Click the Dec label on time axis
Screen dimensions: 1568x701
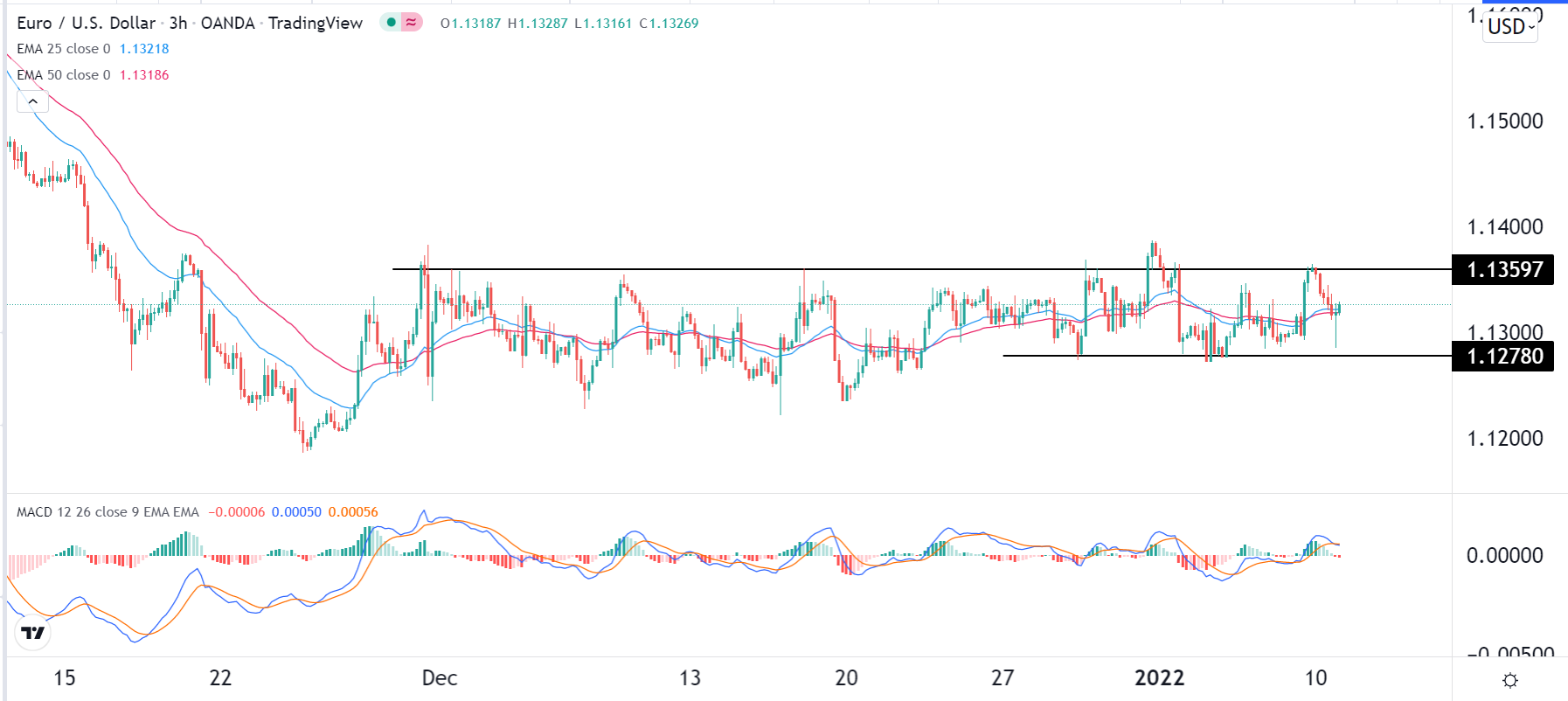(440, 678)
